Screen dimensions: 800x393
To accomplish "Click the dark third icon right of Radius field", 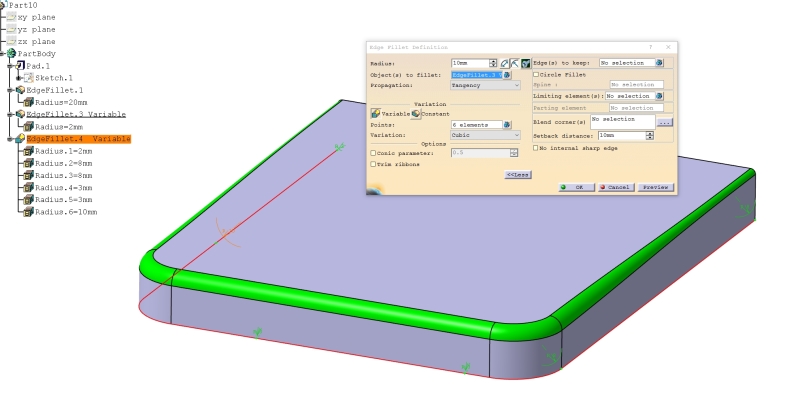I will coord(526,63).
